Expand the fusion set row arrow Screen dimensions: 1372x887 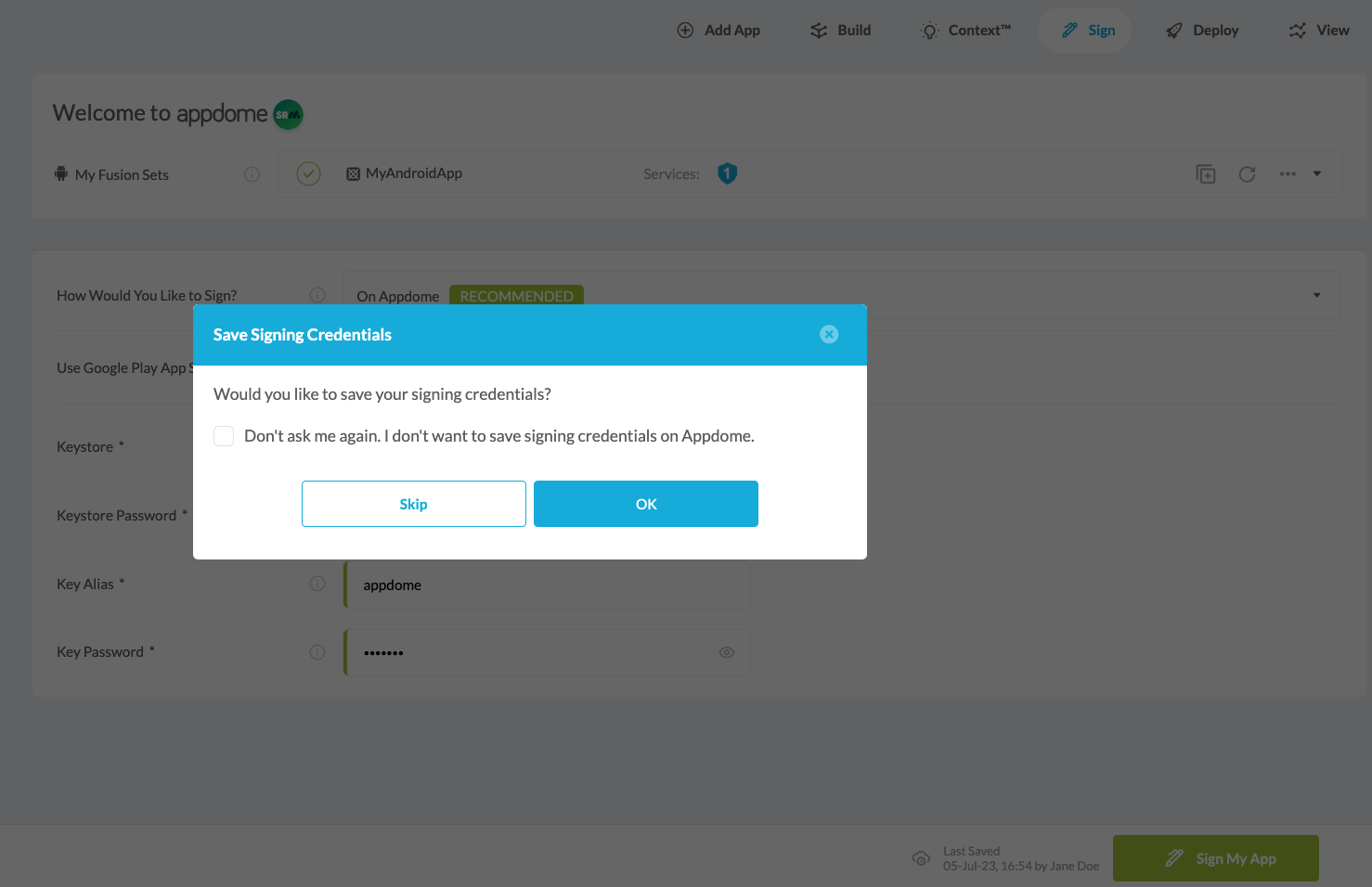coord(1316,174)
